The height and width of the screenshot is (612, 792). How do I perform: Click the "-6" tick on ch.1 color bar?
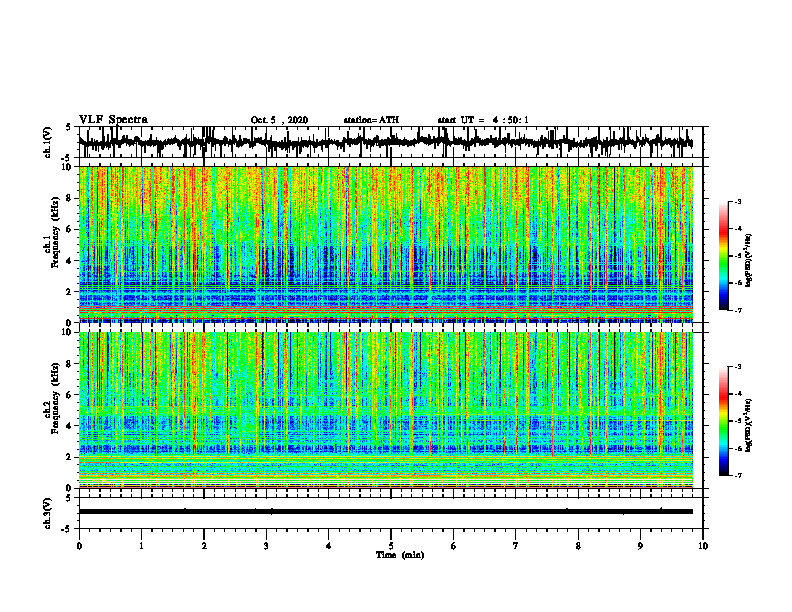(738, 283)
